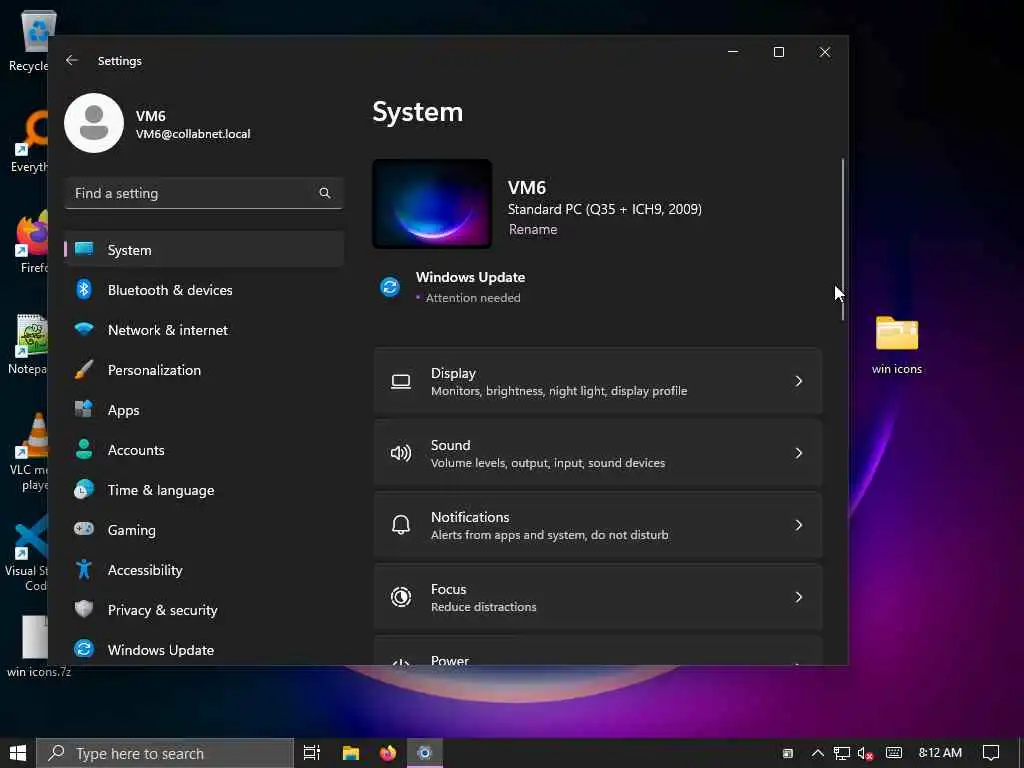Viewport: 1024px width, 768px height.
Task: Click the Settings gear on taskbar
Action: click(x=424, y=753)
